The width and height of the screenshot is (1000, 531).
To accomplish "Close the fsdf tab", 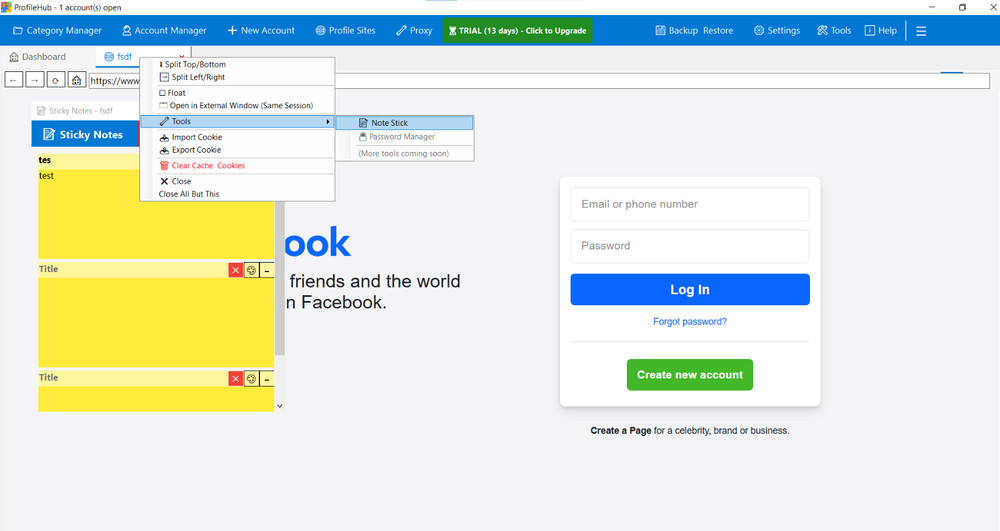I will (182, 57).
